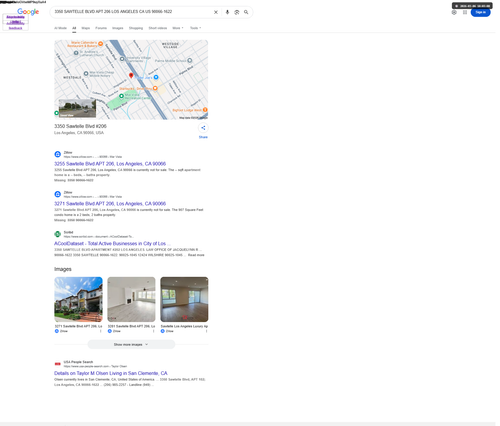Open the settings gear icon in the header
This screenshot has height=426, width=500.
454,12
